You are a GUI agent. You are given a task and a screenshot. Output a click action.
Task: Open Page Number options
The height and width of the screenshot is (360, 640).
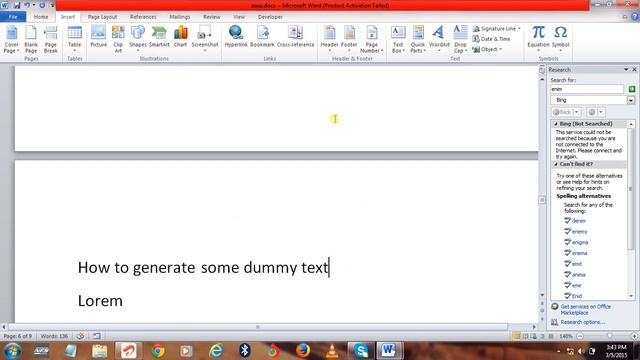point(371,39)
